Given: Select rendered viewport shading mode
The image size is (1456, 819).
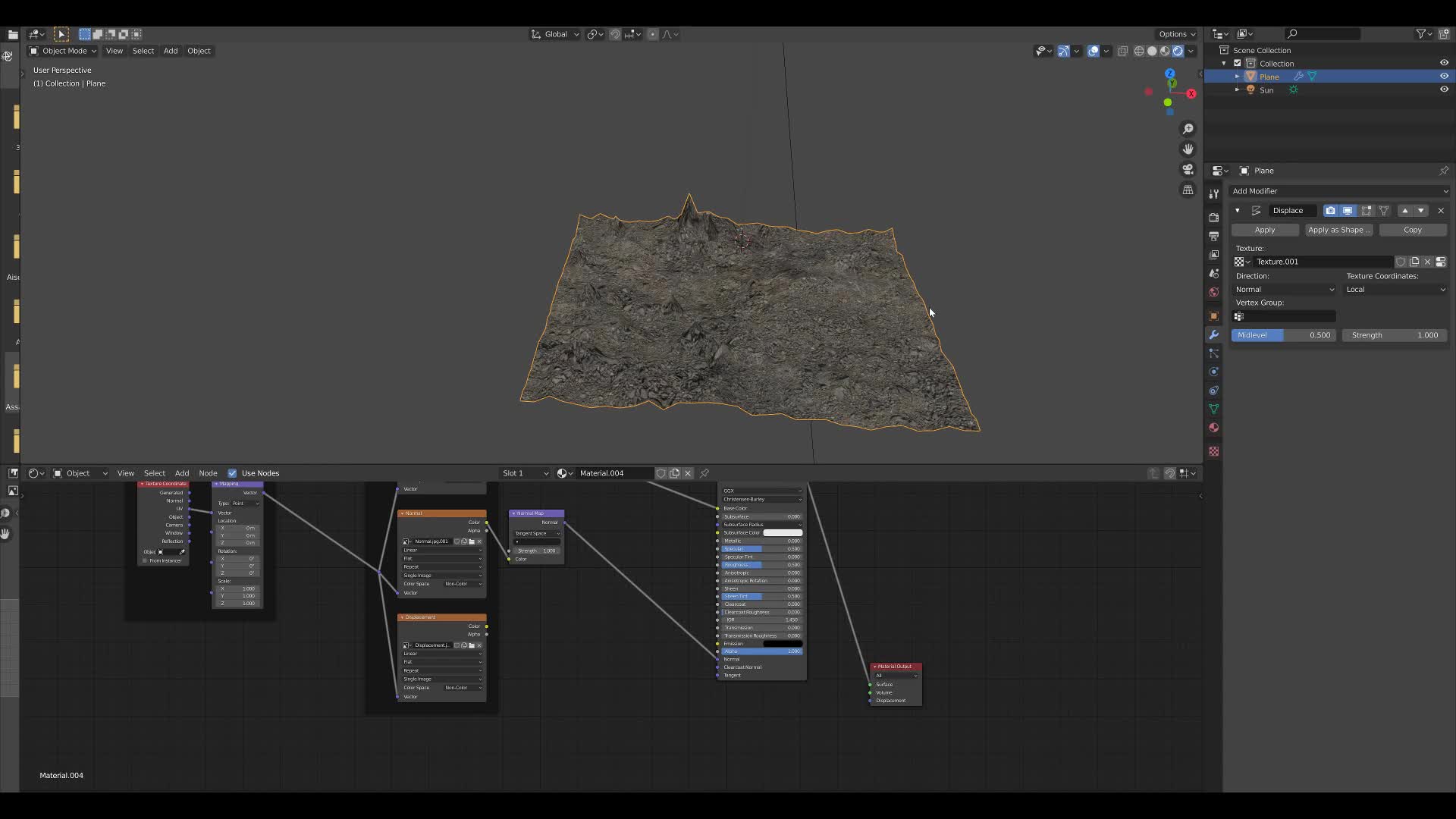Looking at the screenshot, I should (1178, 51).
